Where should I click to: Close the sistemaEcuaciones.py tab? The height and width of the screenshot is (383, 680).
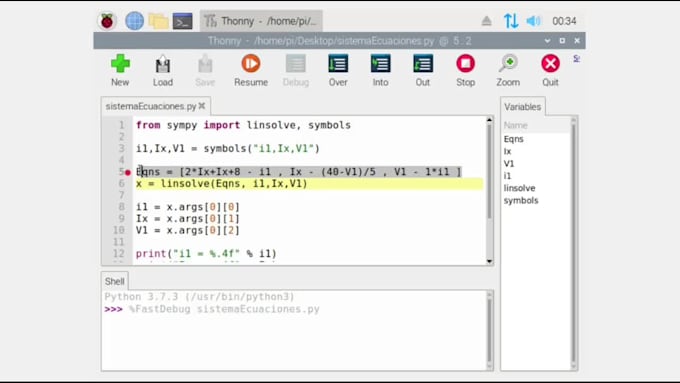pyautogui.click(x=202, y=106)
